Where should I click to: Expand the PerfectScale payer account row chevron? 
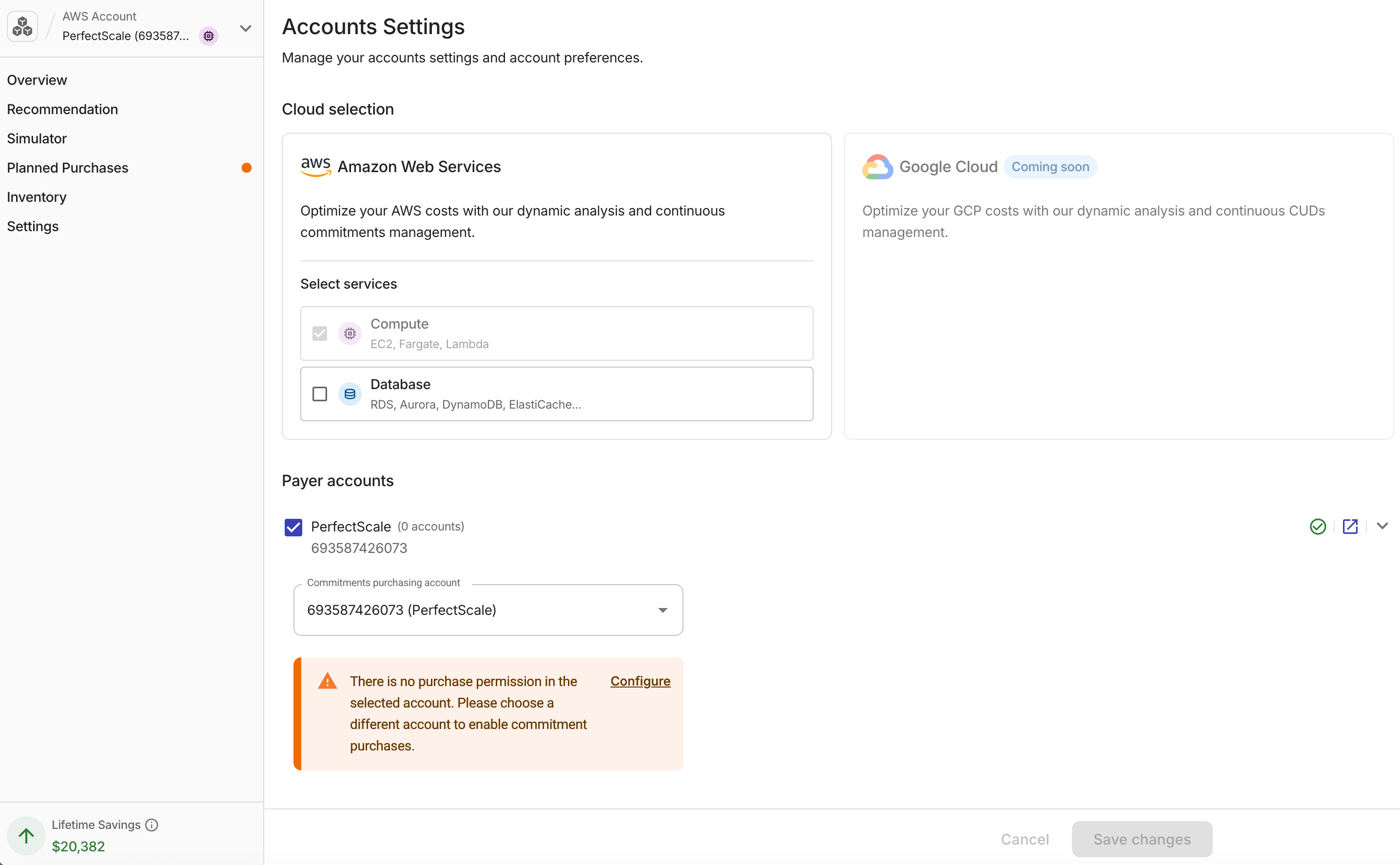pos(1383,526)
